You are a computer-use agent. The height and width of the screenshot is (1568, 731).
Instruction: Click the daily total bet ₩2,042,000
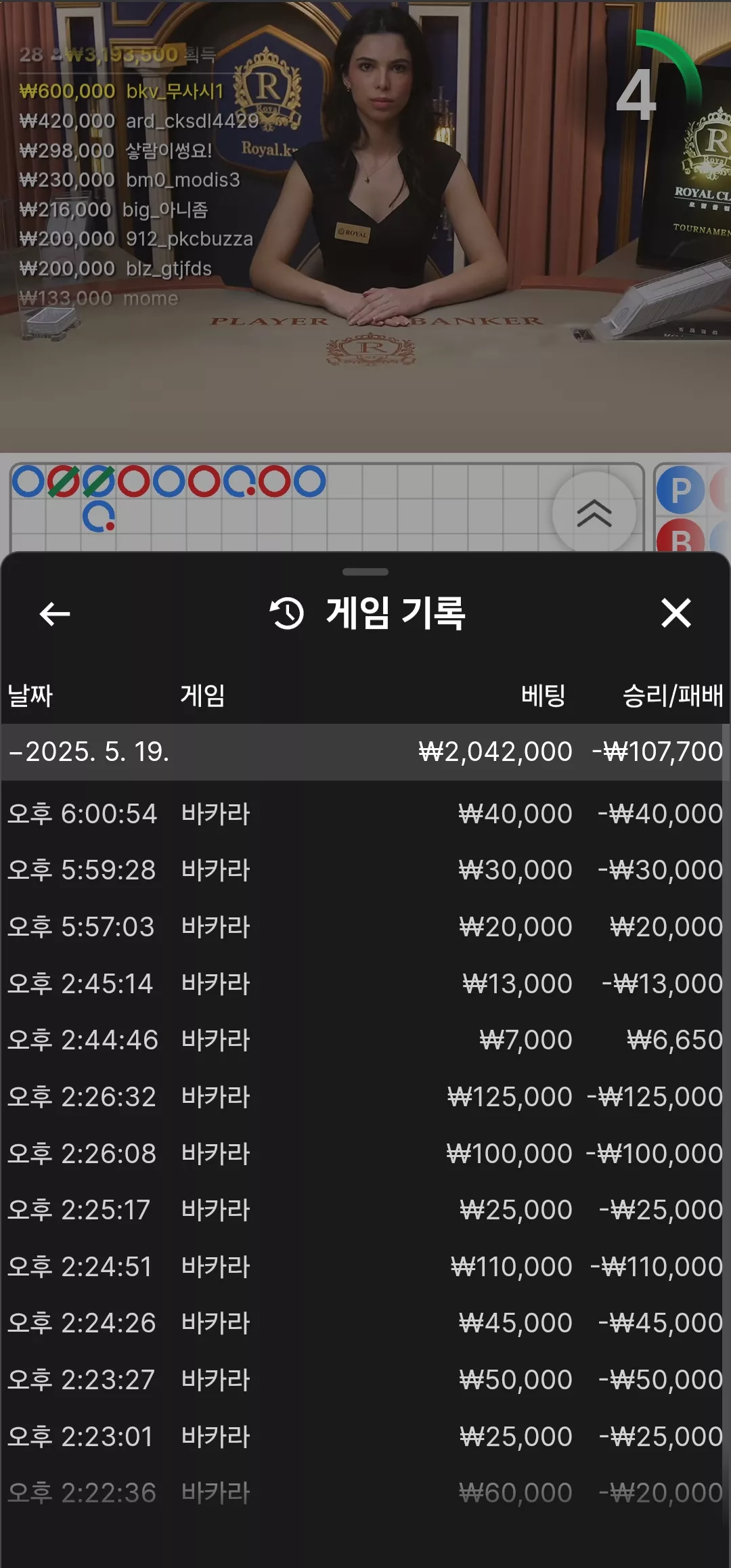tap(495, 752)
